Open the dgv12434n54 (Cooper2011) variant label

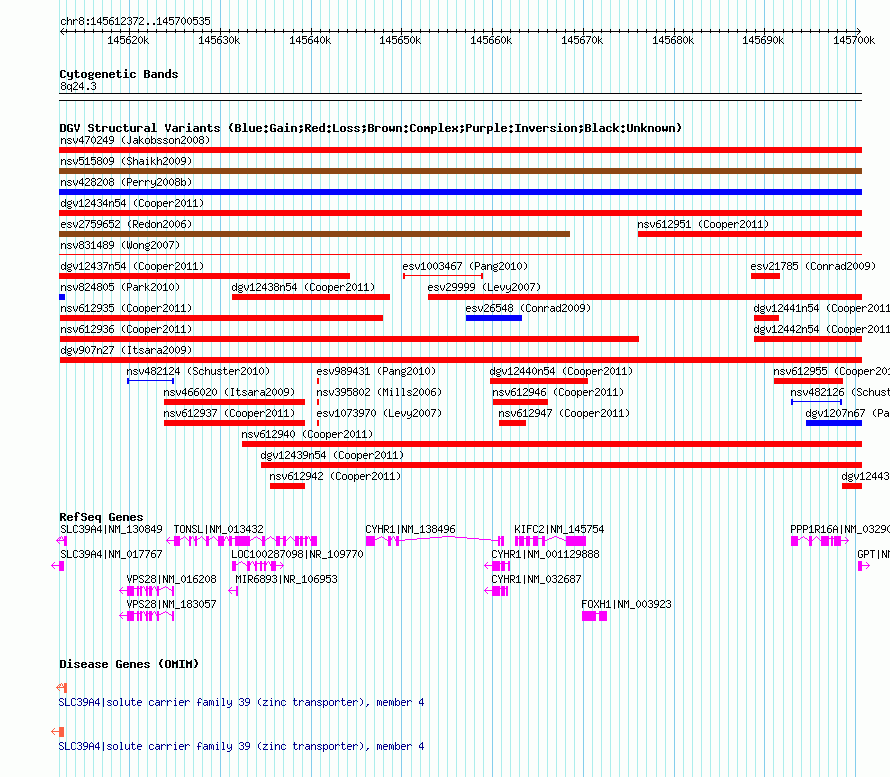(x=132, y=203)
